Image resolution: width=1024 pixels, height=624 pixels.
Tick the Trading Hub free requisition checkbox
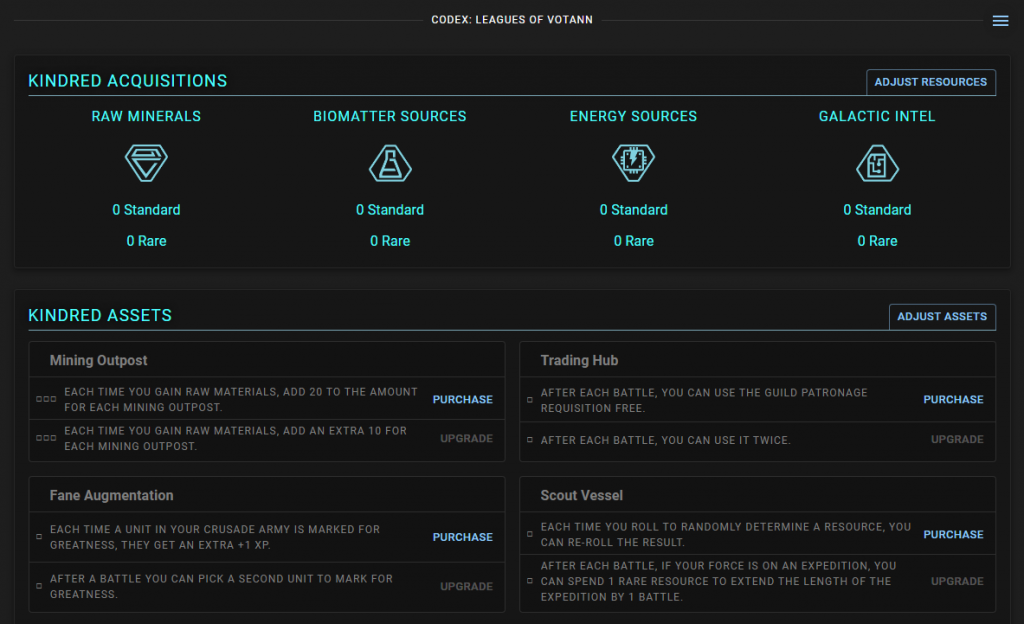pyautogui.click(x=530, y=400)
